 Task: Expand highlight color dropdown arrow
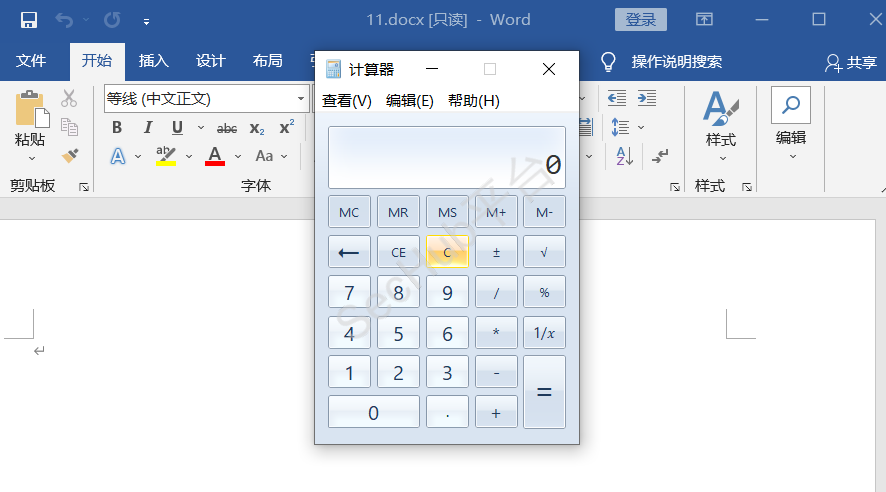[x=189, y=156]
